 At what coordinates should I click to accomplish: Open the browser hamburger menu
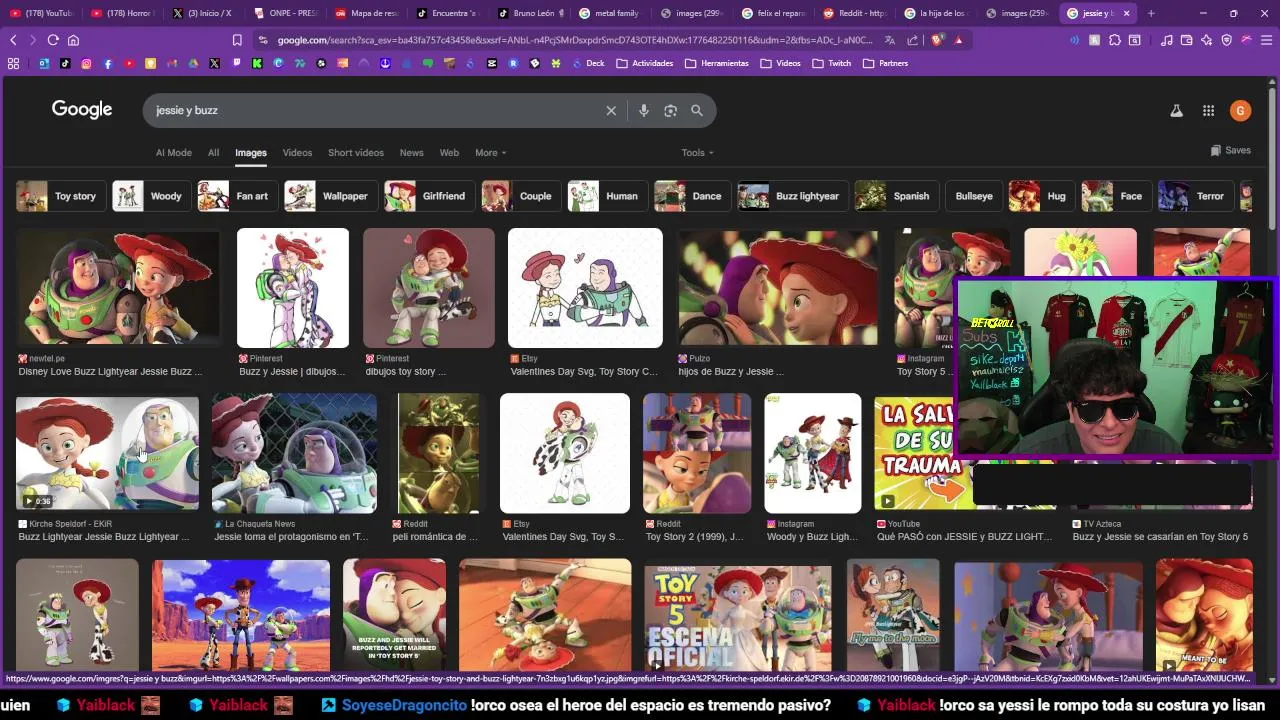click(1266, 40)
